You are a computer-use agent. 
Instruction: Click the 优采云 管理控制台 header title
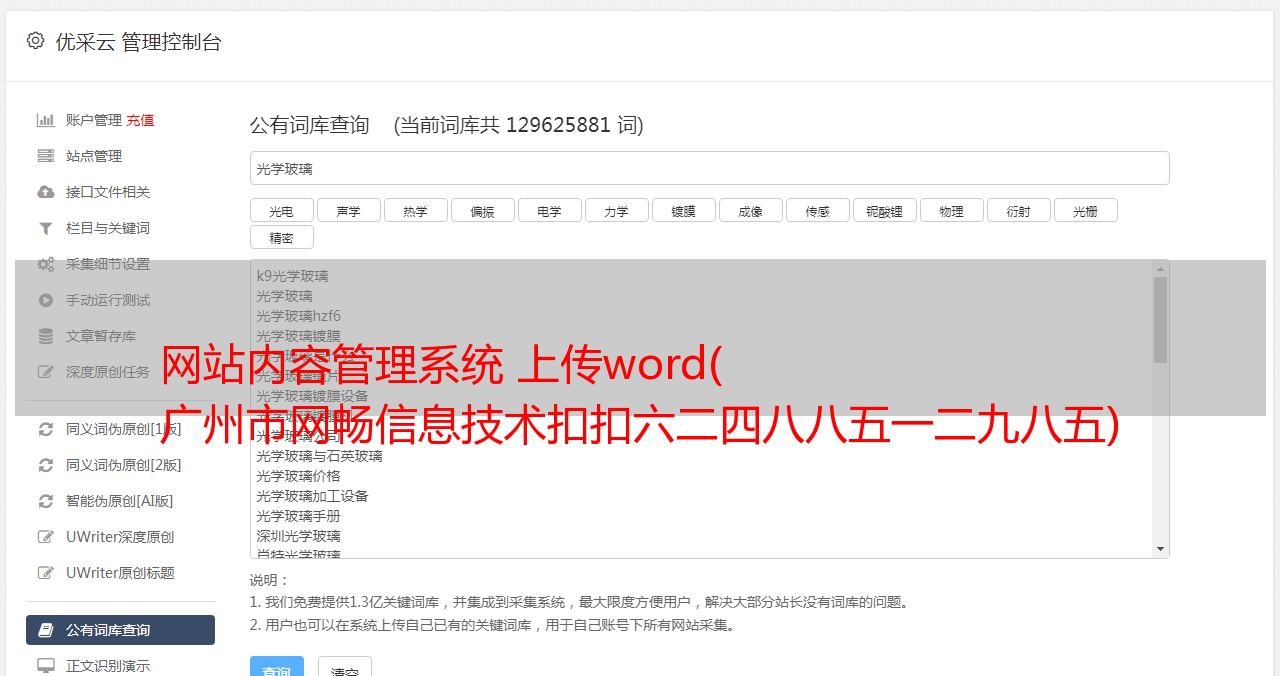coord(138,42)
